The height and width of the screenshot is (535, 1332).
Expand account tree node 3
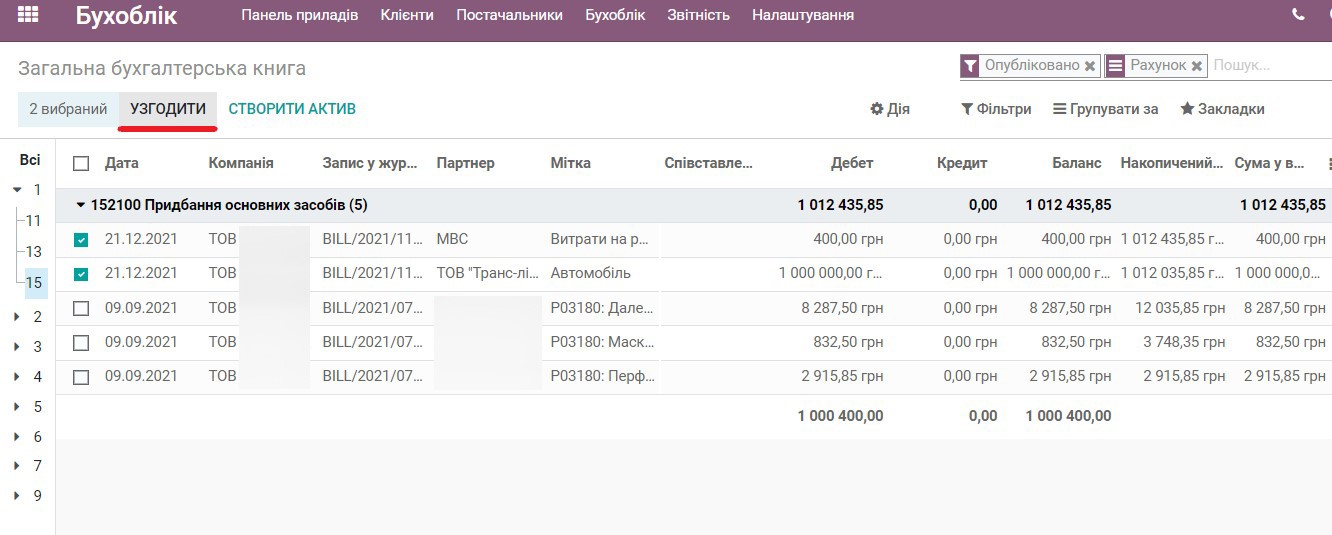pyautogui.click(x=17, y=347)
